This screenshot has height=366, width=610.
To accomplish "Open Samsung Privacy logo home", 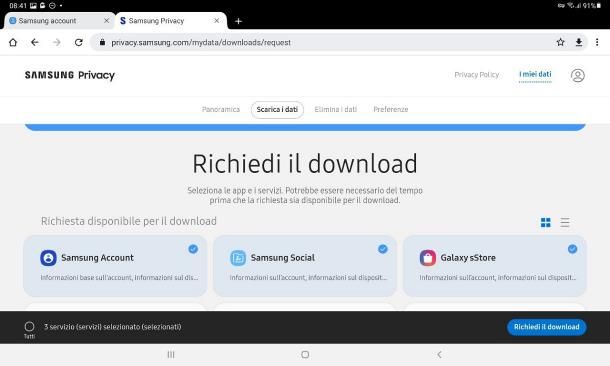I will tap(70, 75).
